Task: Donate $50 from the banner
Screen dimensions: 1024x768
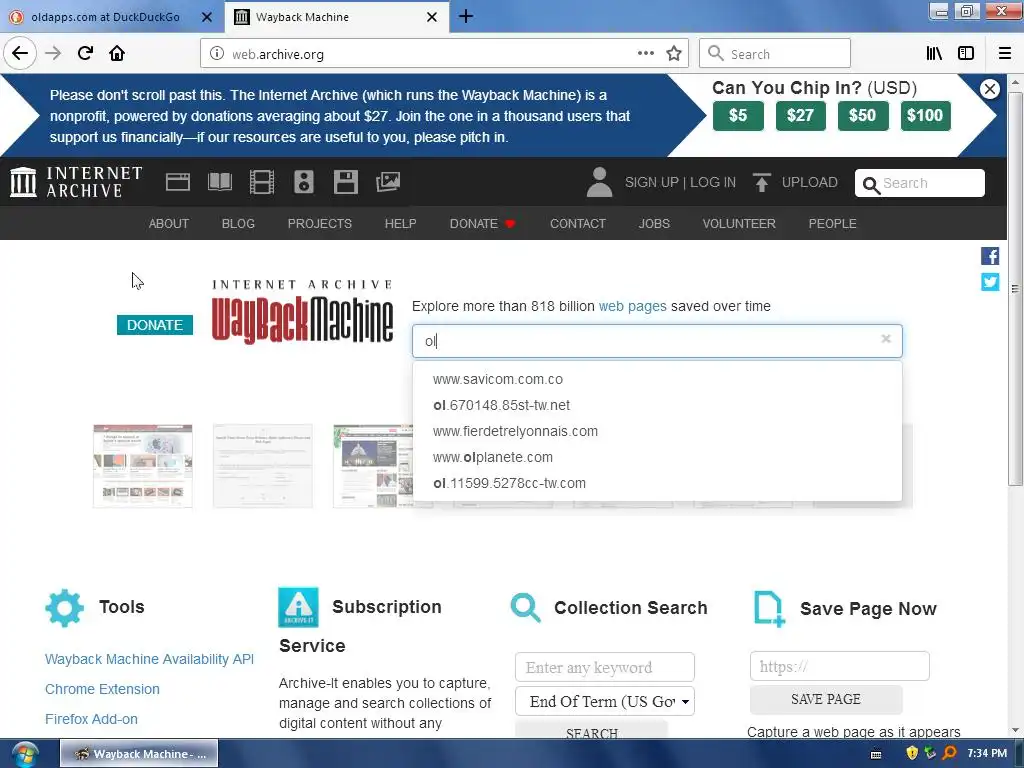Action: (x=863, y=116)
